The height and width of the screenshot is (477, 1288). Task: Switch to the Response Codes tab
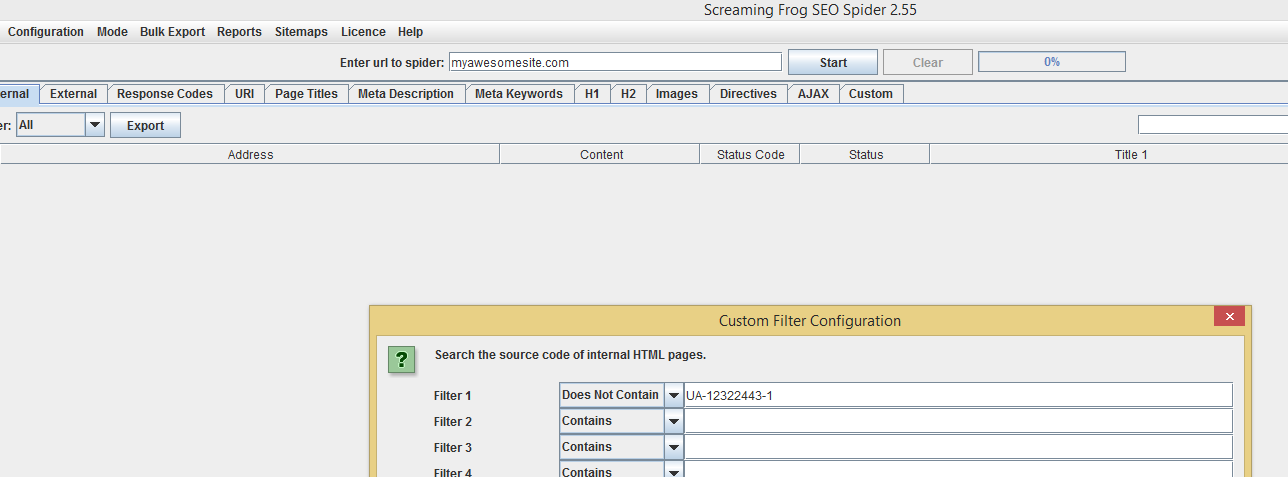click(x=165, y=94)
